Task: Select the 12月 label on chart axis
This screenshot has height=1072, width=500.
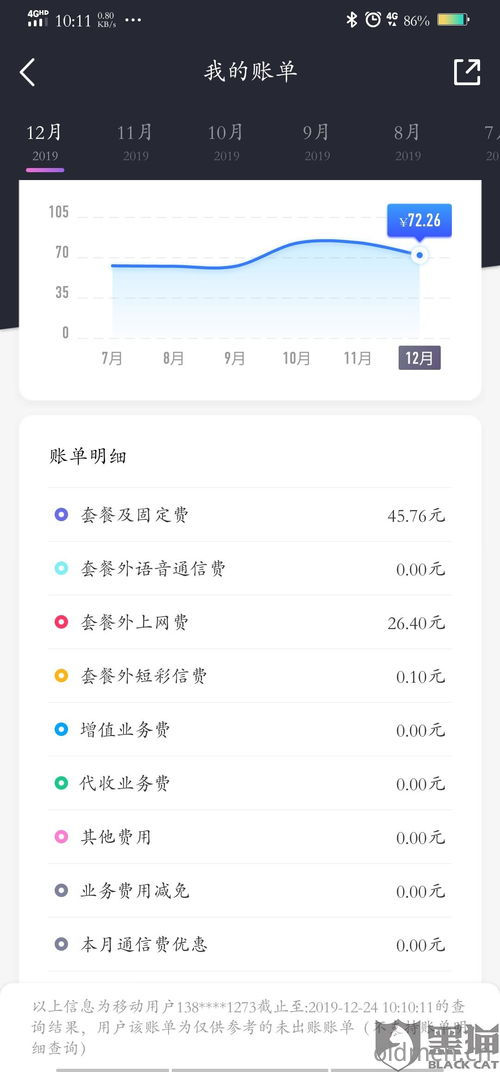Action: pos(419,358)
